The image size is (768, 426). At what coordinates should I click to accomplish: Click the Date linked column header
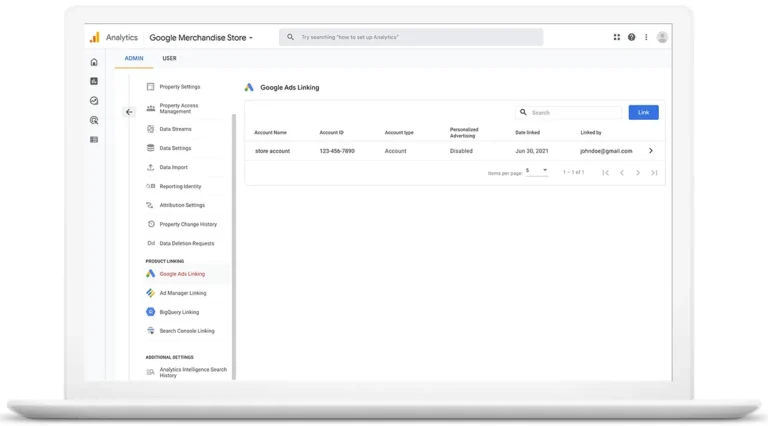[x=528, y=132]
